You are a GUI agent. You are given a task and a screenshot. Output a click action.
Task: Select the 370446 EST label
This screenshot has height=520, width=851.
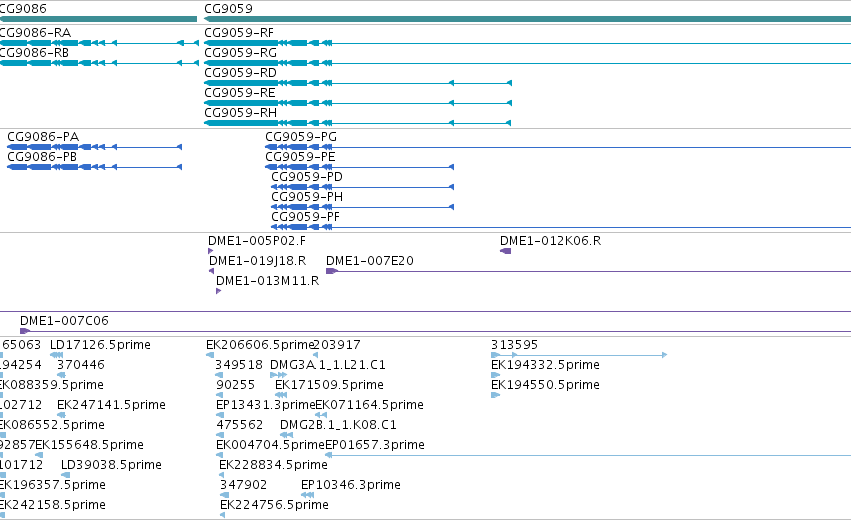tap(81, 365)
